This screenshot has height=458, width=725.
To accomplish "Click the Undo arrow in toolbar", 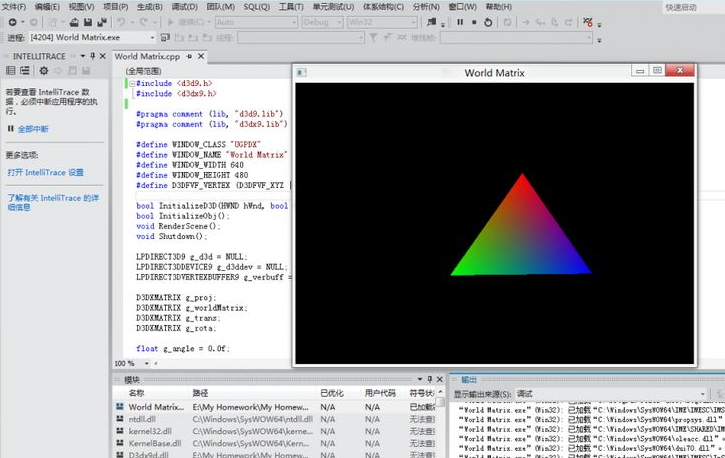I will click(x=122, y=22).
